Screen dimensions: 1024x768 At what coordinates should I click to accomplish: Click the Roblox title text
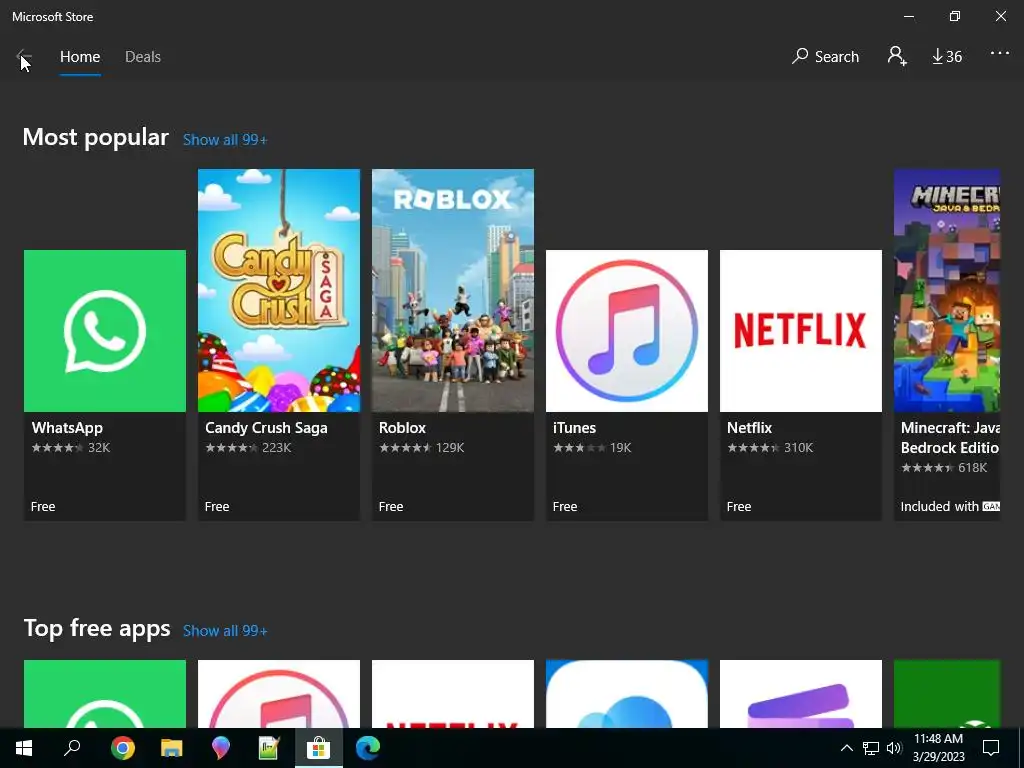coord(402,428)
